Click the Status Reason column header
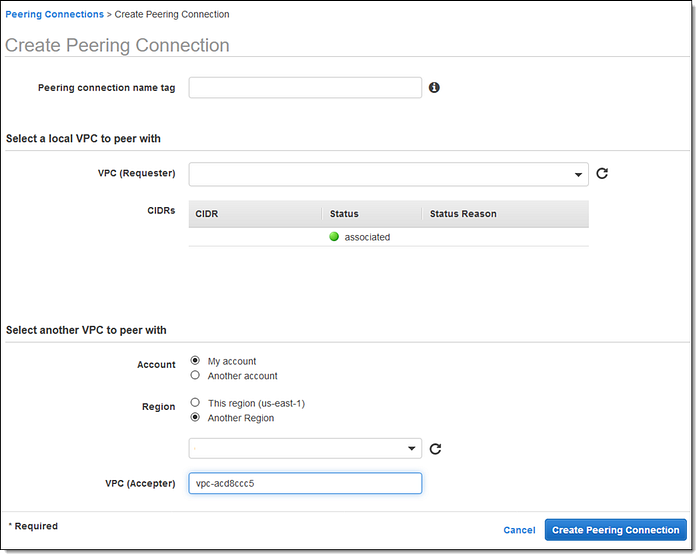 click(463, 214)
